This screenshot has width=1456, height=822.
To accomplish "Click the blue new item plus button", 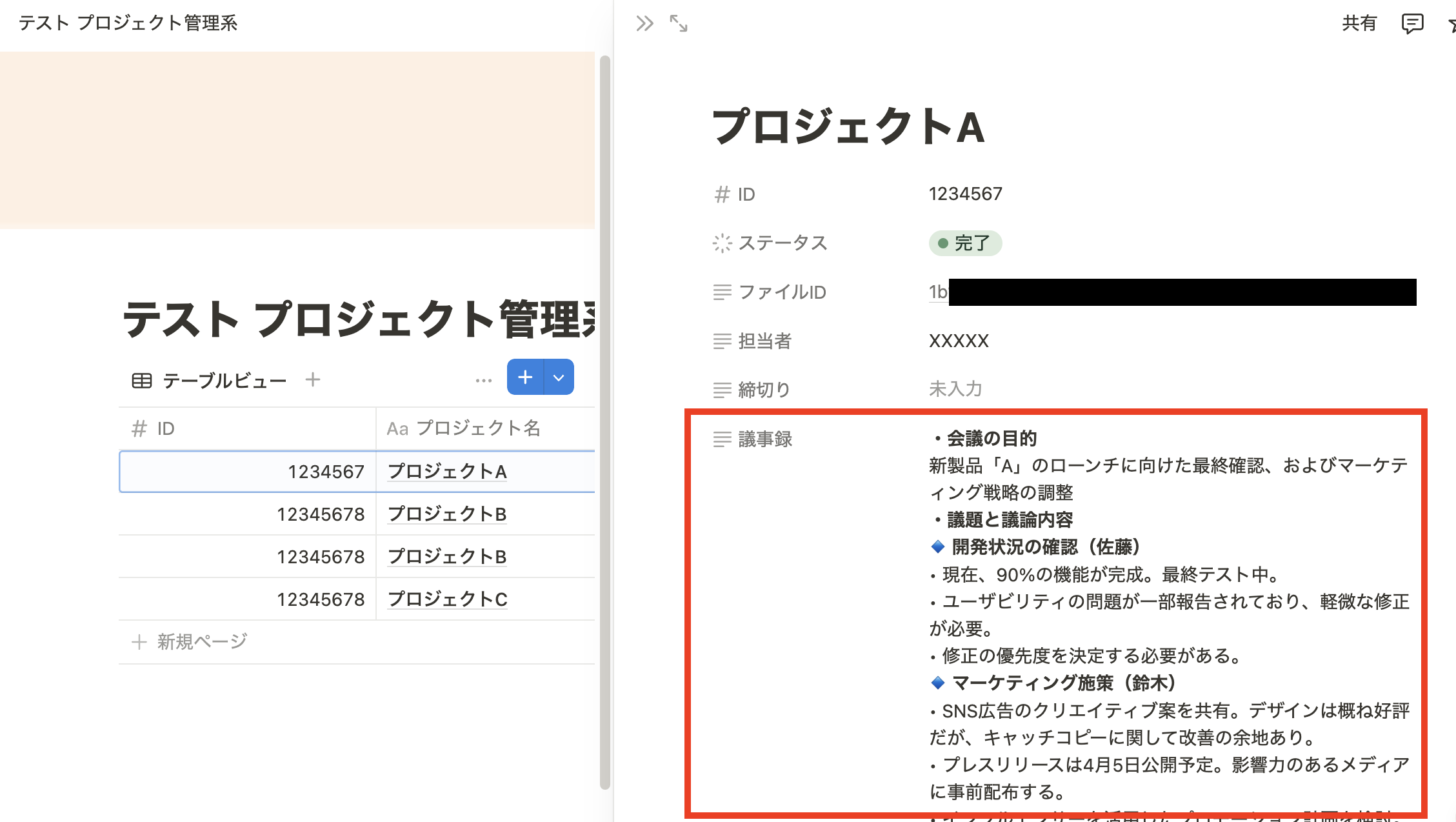I will [525, 377].
